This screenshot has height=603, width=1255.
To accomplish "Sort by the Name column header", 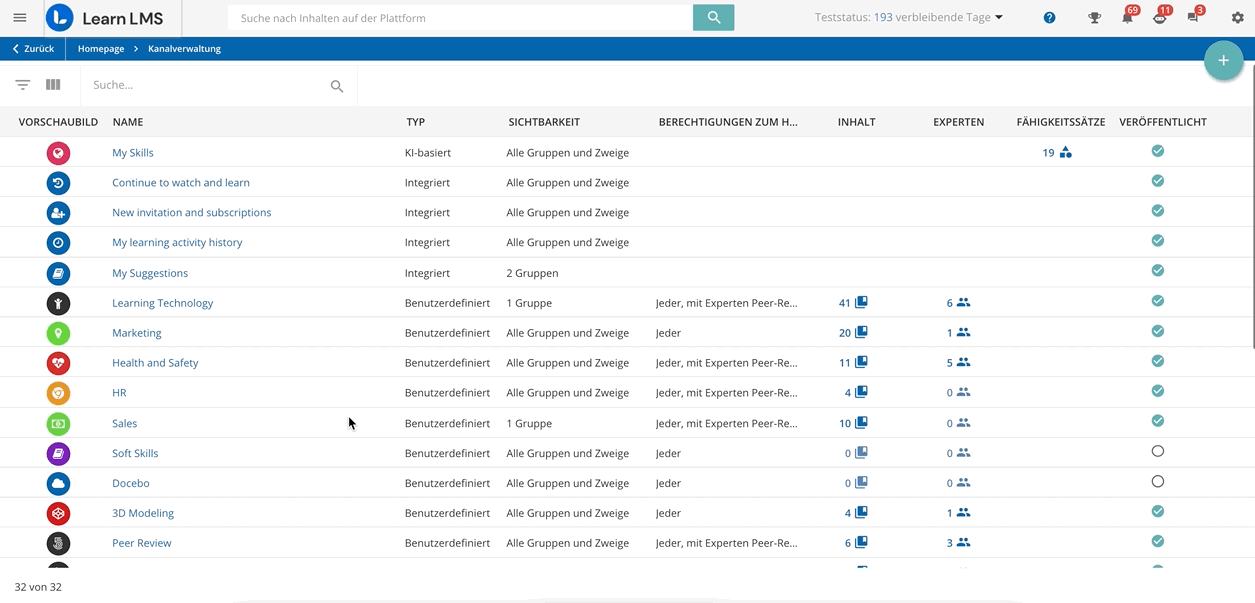I will coord(128,122).
